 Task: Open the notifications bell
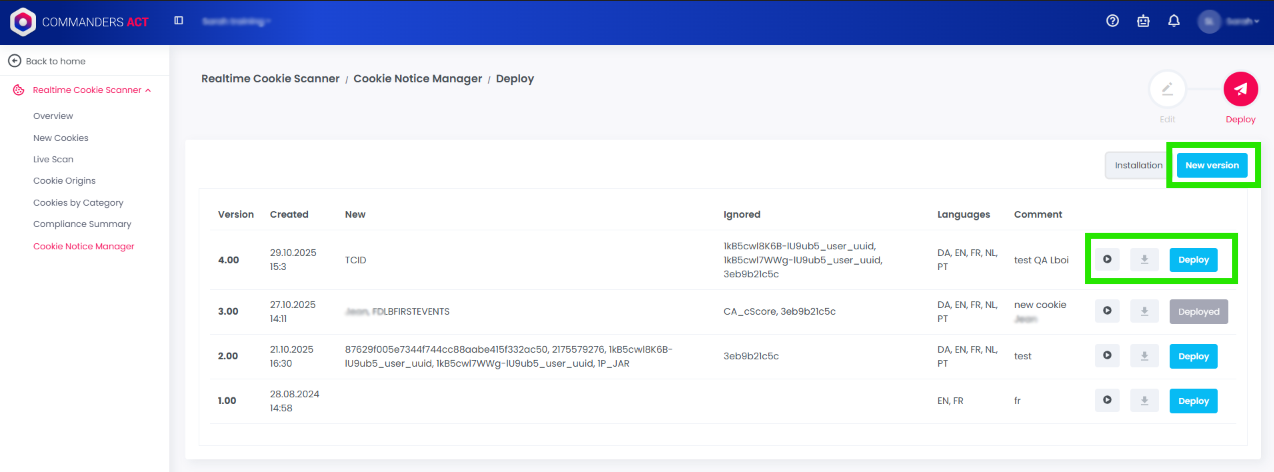[1174, 21]
